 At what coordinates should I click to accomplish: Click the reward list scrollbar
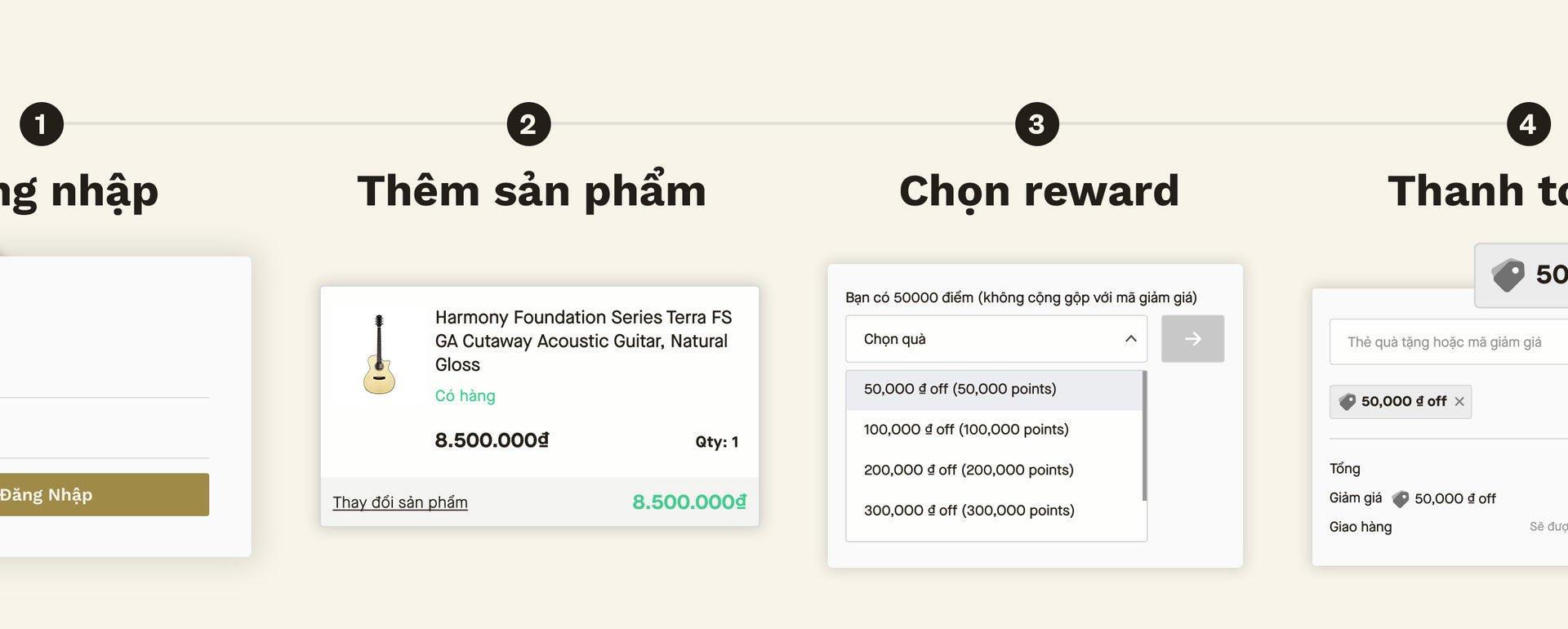[1144, 435]
